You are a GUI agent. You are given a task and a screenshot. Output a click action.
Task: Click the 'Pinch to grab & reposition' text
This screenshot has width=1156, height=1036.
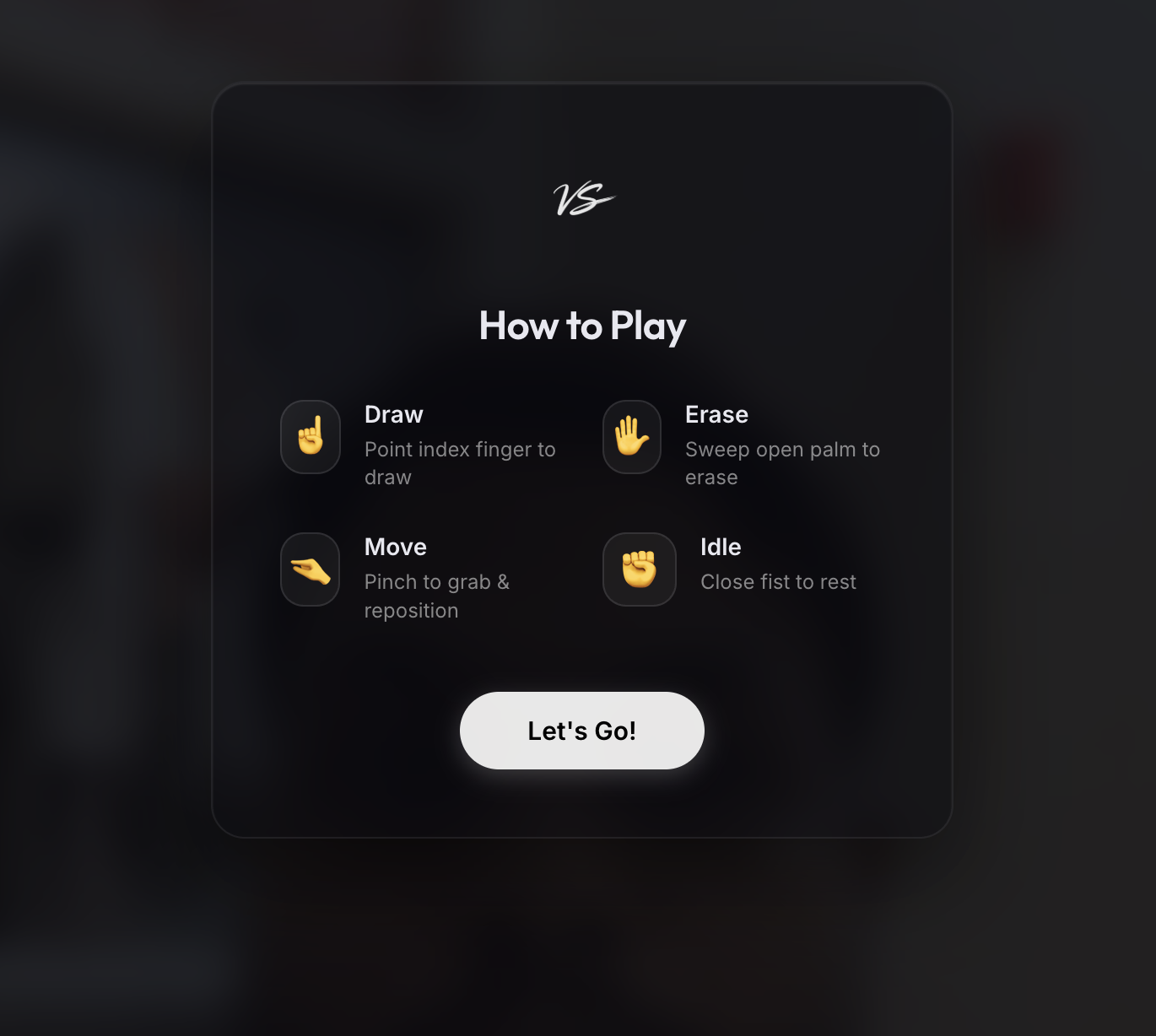(x=437, y=596)
